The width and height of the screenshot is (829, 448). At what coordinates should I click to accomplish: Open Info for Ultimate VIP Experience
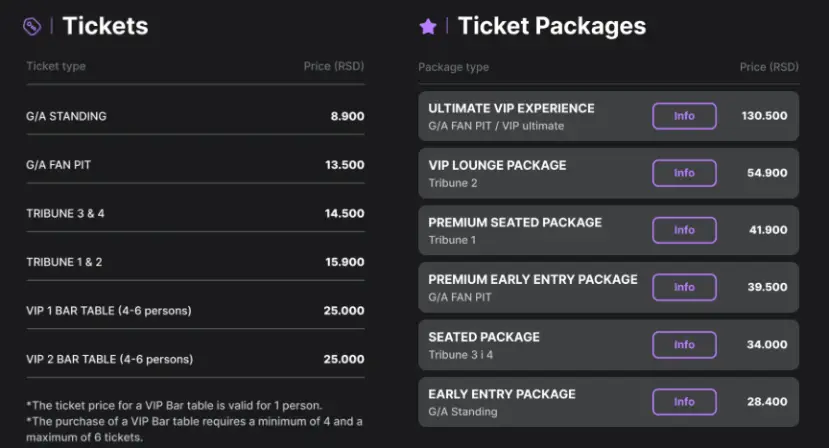pyautogui.click(x=684, y=116)
